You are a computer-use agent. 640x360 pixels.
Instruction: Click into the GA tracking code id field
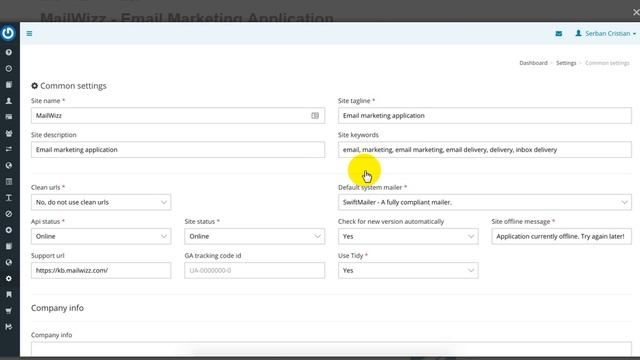(254, 270)
